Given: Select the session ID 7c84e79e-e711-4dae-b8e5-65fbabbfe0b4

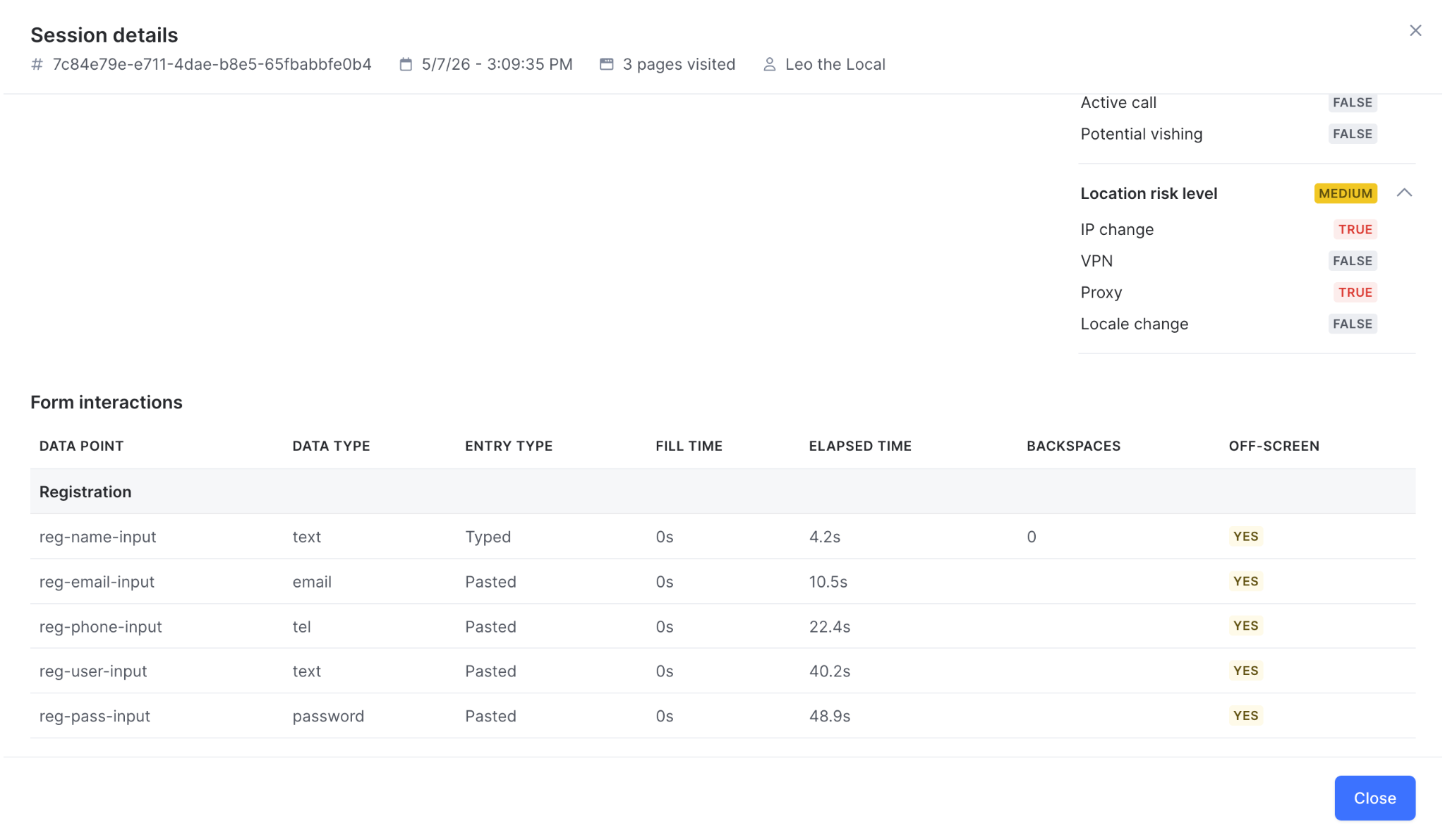Looking at the screenshot, I should tap(212, 64).
